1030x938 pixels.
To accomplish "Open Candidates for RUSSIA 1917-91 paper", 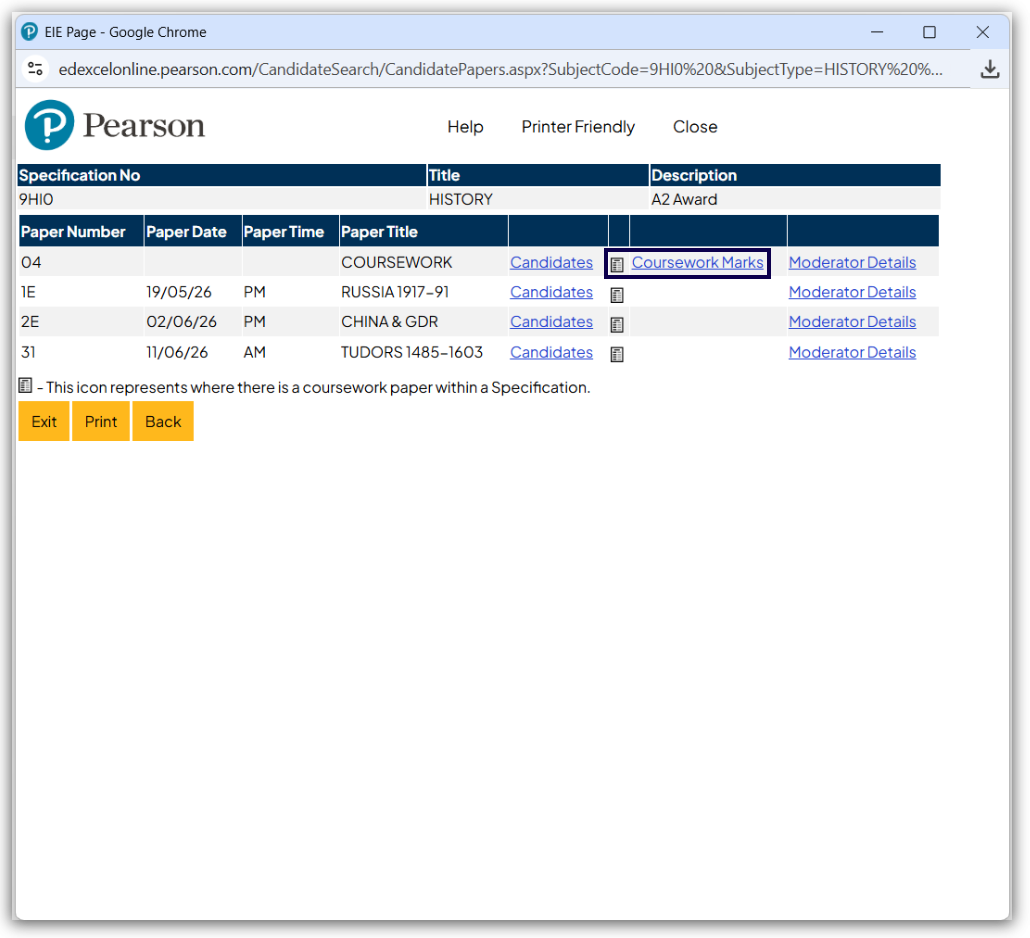I will point(551,292).
